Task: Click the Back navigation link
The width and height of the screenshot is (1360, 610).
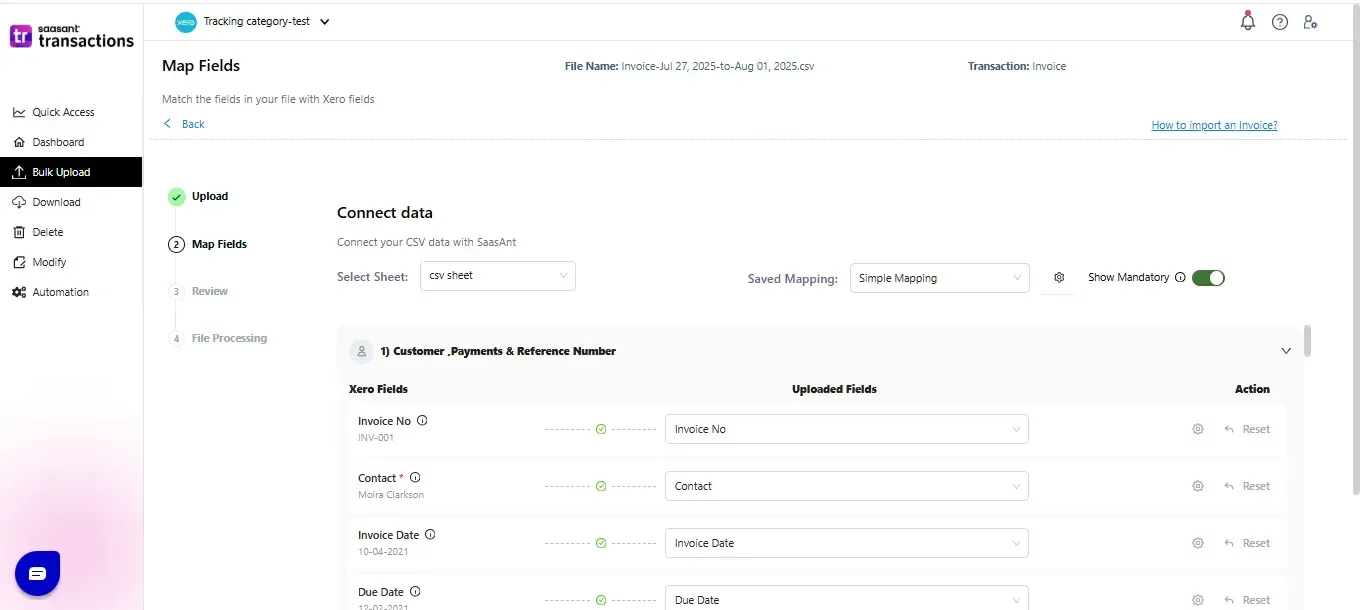Action: (x=184, y=123)
